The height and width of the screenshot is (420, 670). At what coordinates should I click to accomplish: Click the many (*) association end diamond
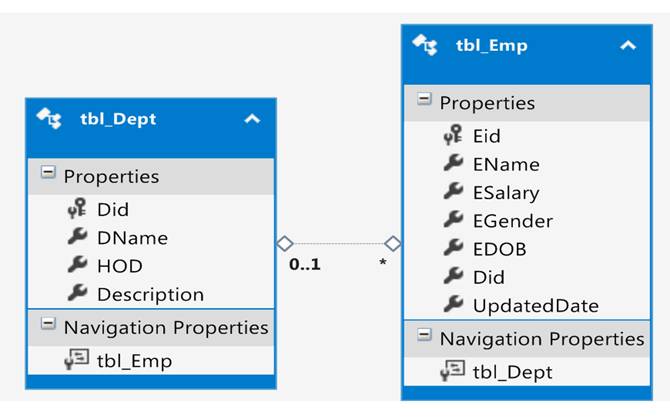click(x=393, y=244)
